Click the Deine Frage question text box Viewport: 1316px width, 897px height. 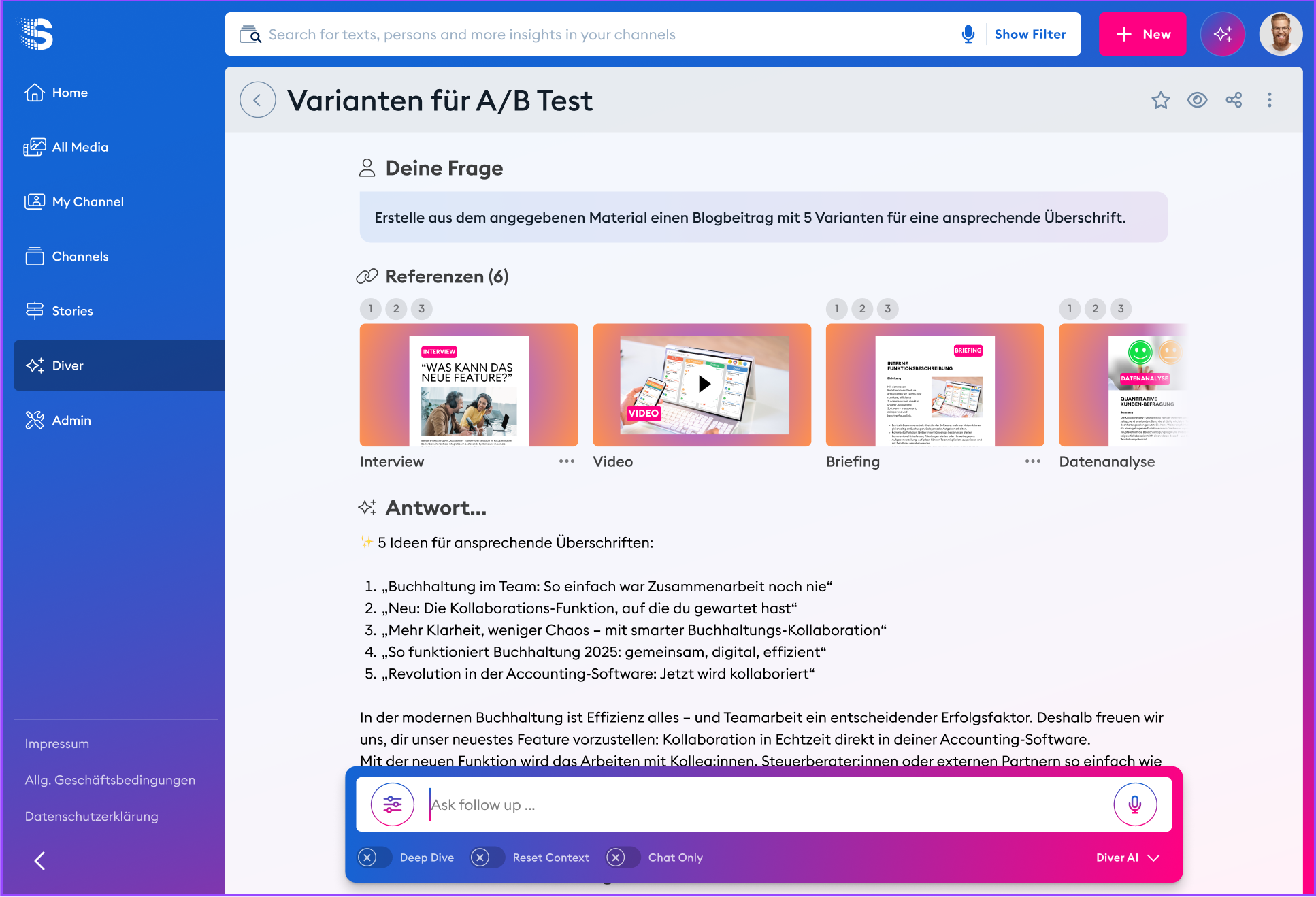point(763,218)
